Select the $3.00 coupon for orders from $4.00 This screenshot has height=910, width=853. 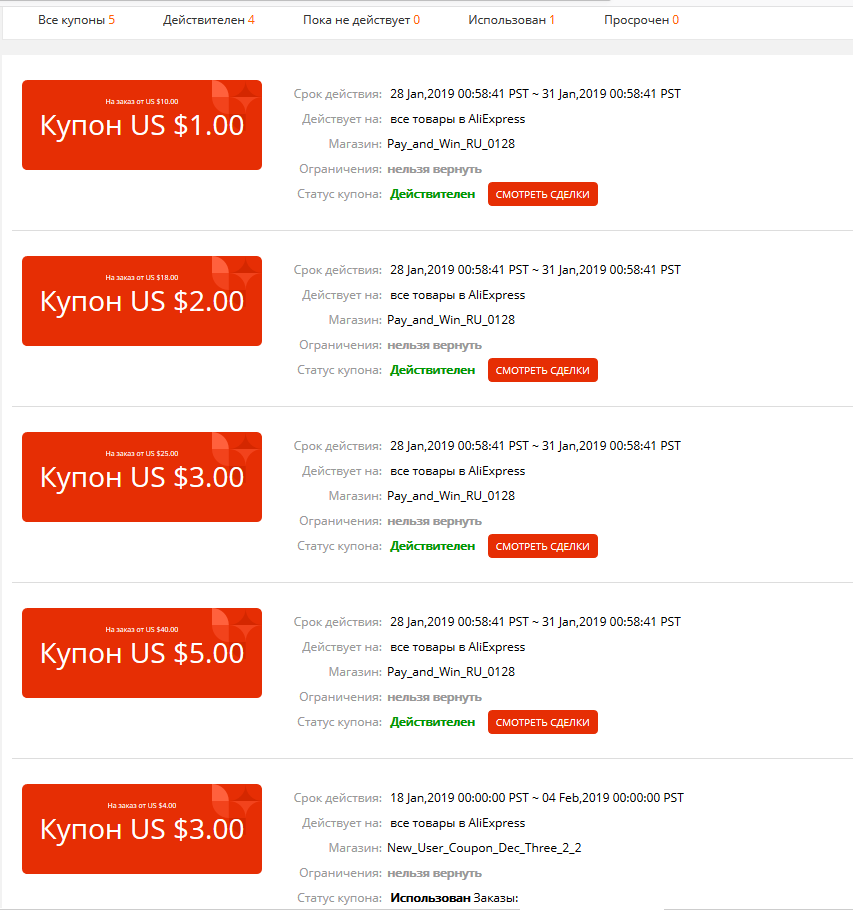(x=142, y=829)
